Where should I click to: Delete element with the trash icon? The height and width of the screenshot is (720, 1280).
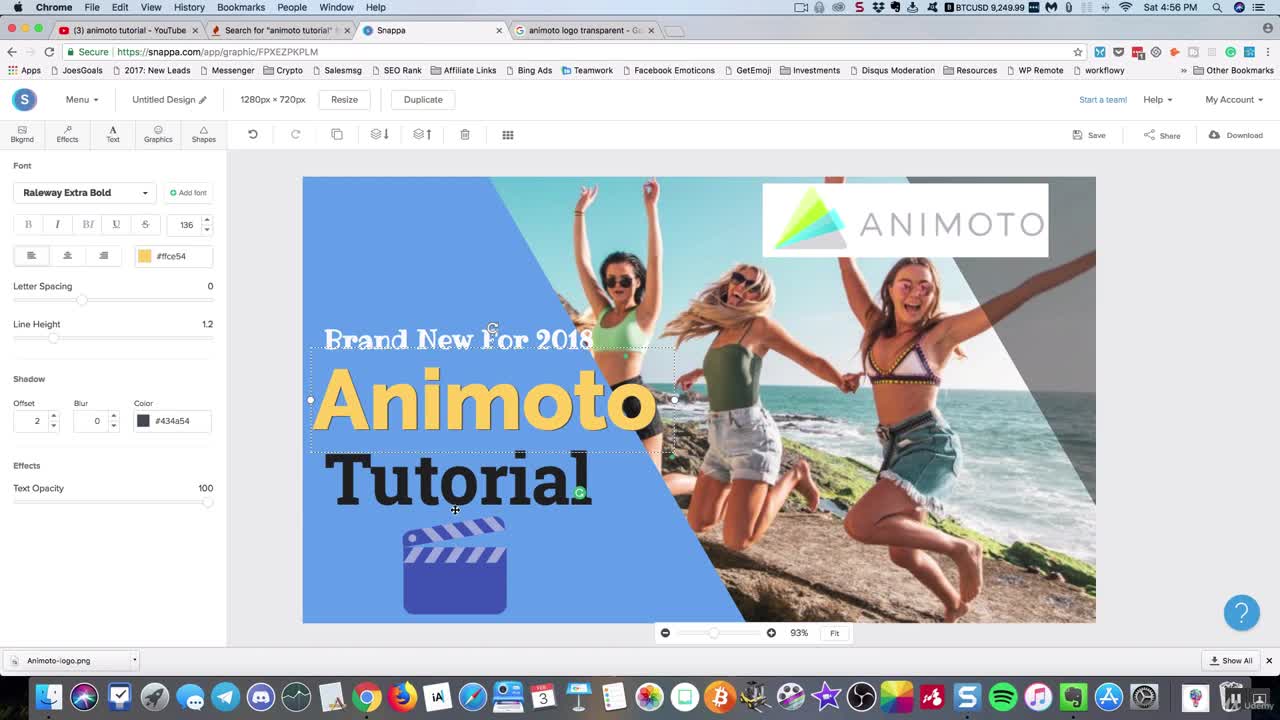(465, 134)
